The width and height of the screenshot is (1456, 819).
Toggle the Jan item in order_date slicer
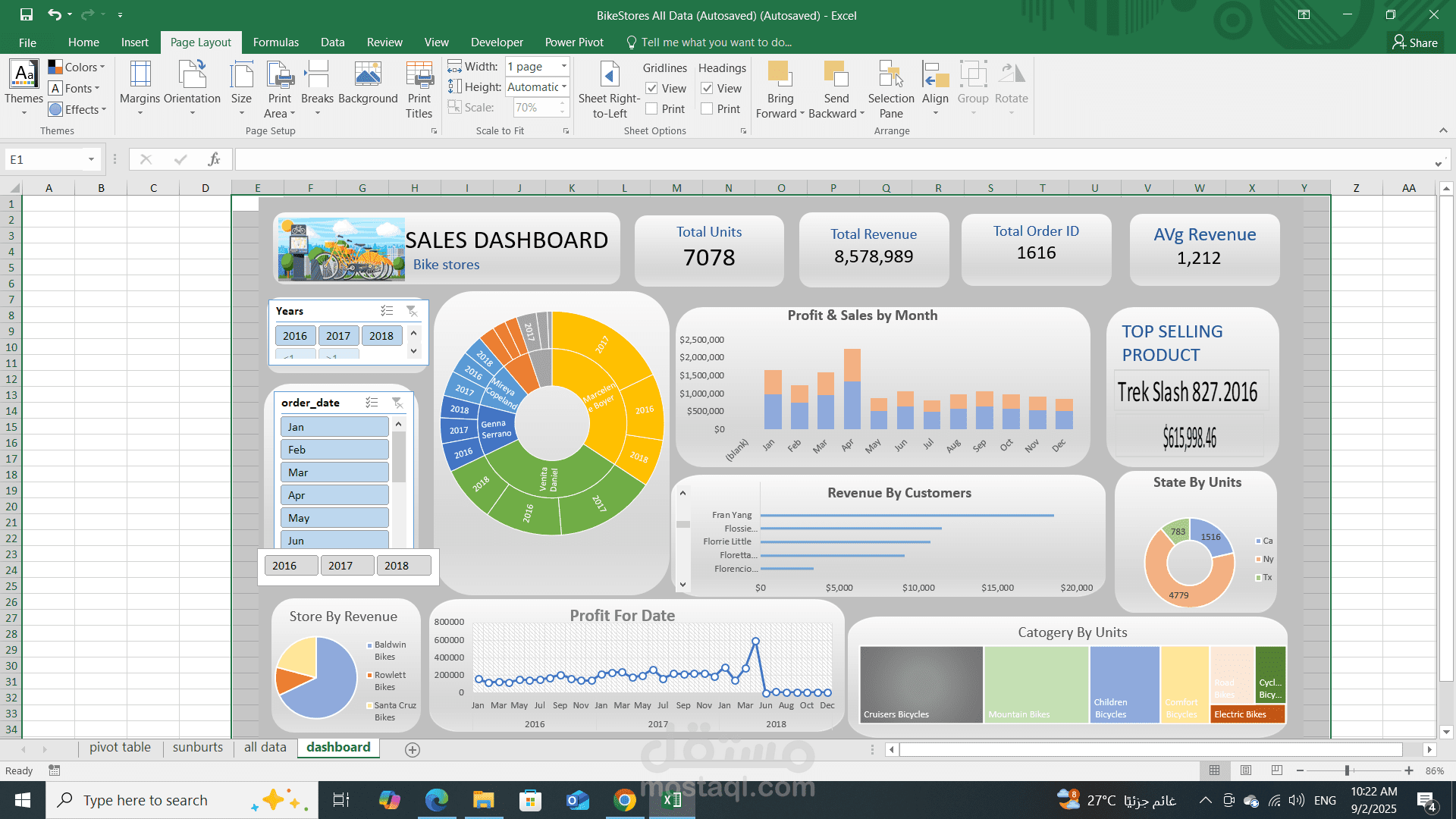click(x=334, y=427)
